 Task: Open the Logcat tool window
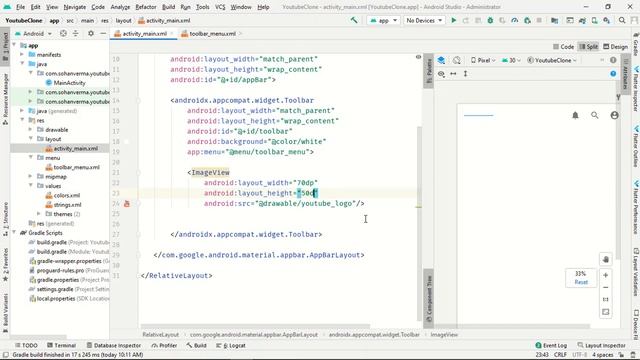click(x=231, y=345)
